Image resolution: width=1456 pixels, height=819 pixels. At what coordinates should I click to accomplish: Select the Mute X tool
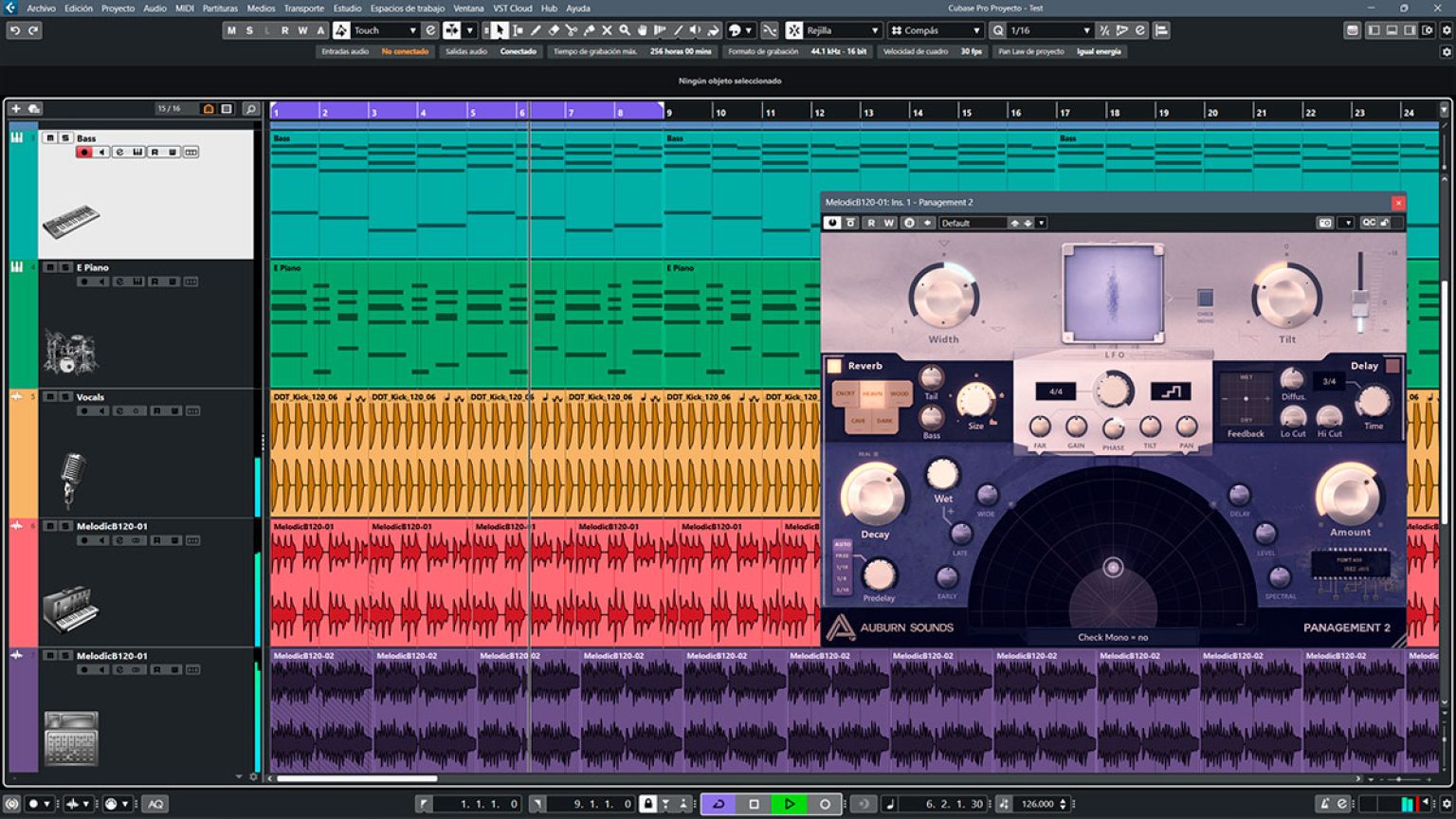[x=608, y=30]
